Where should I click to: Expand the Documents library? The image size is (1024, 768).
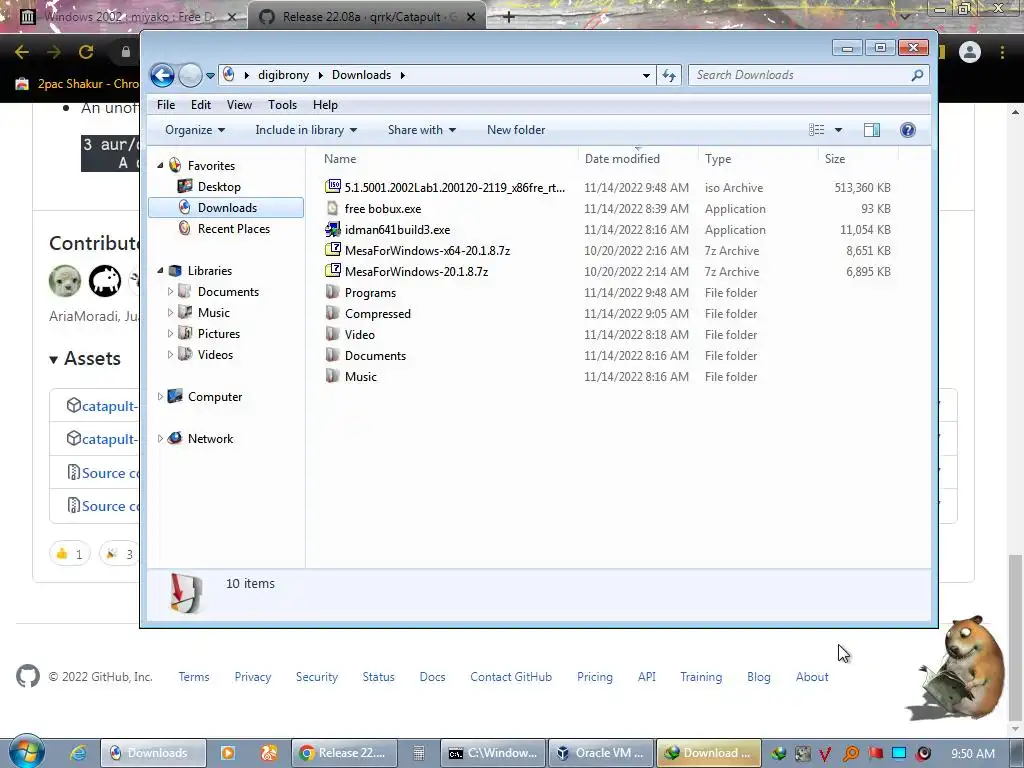[x=170, y=291]
